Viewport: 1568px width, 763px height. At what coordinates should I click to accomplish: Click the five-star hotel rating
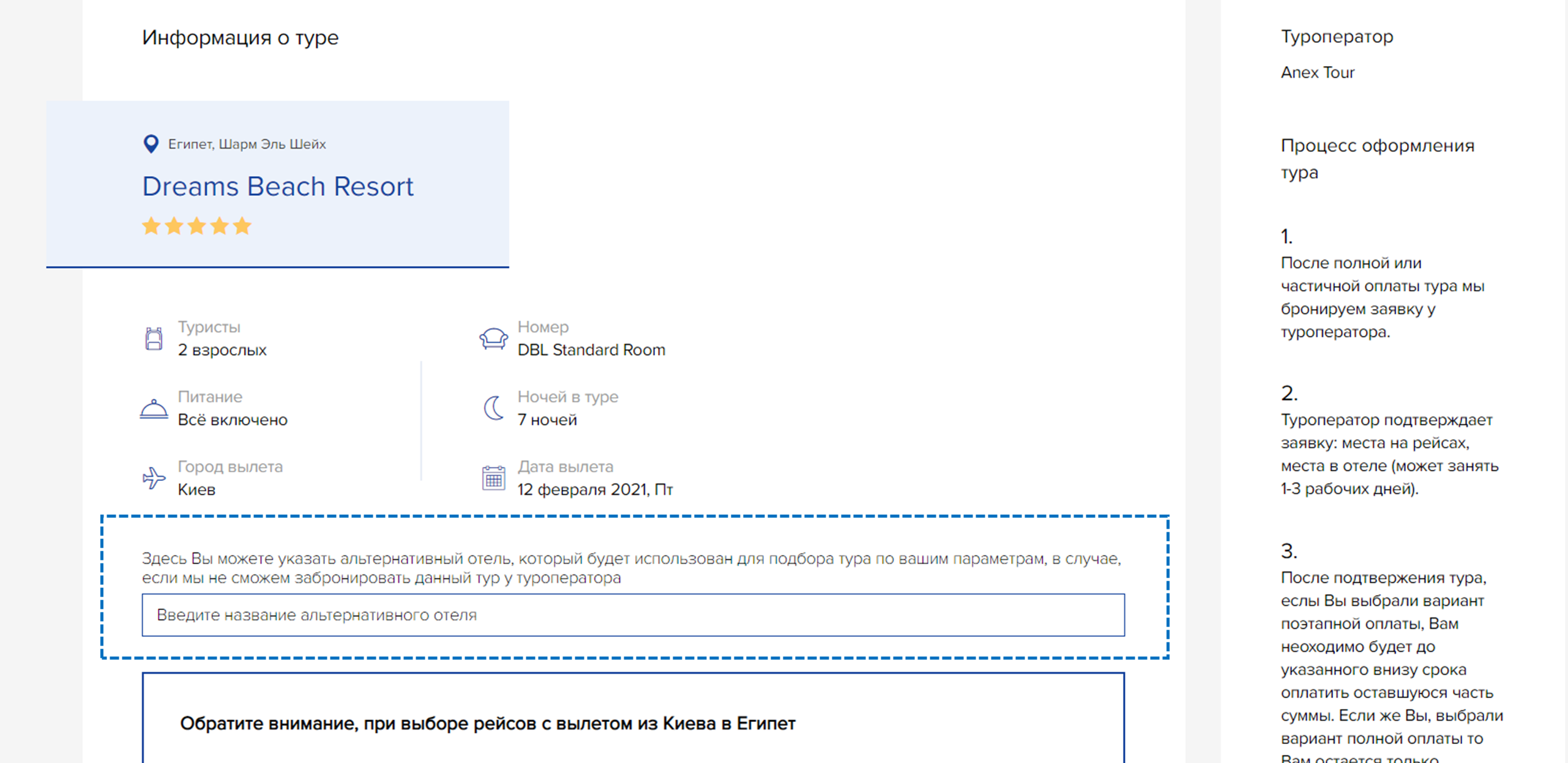[196, 226]
